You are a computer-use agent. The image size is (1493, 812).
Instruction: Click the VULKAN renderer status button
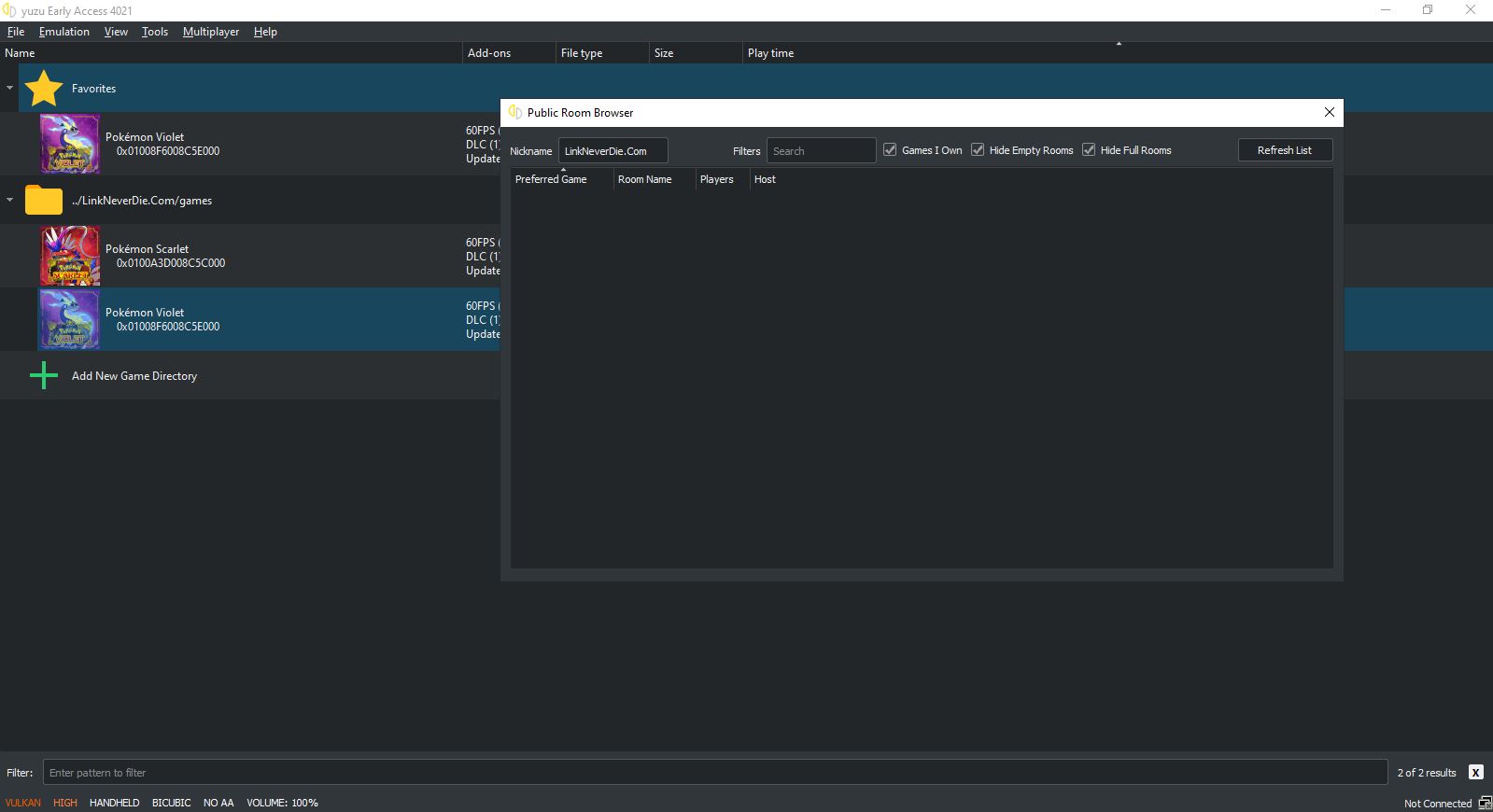tap(23, 803)
